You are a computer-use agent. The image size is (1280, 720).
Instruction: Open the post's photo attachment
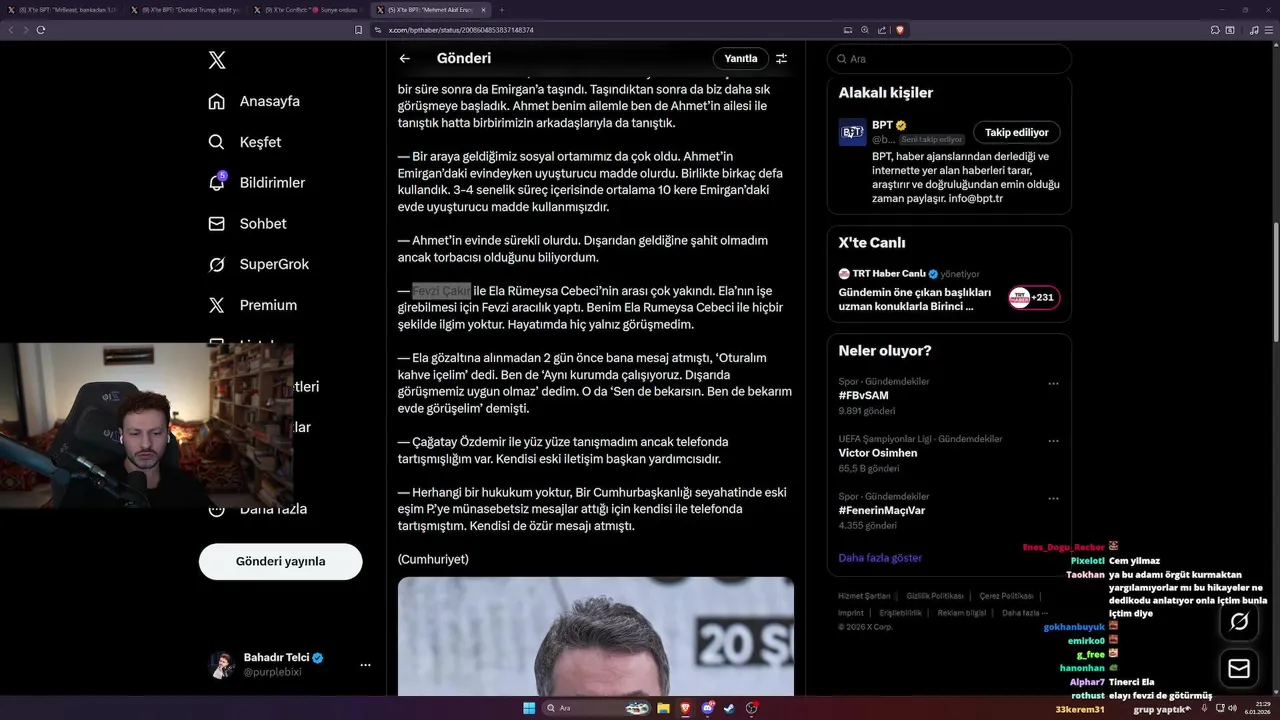click(596, 636)
